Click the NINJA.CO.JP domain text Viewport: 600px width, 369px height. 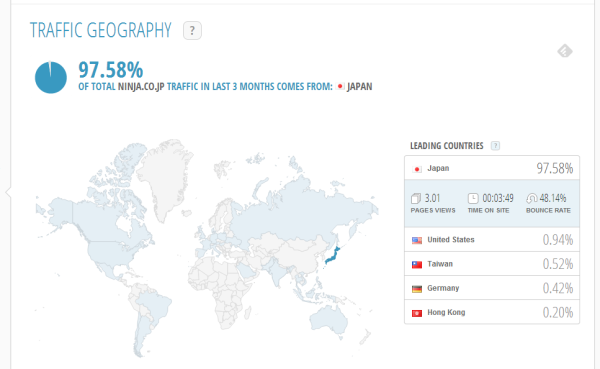click(141, 87)
